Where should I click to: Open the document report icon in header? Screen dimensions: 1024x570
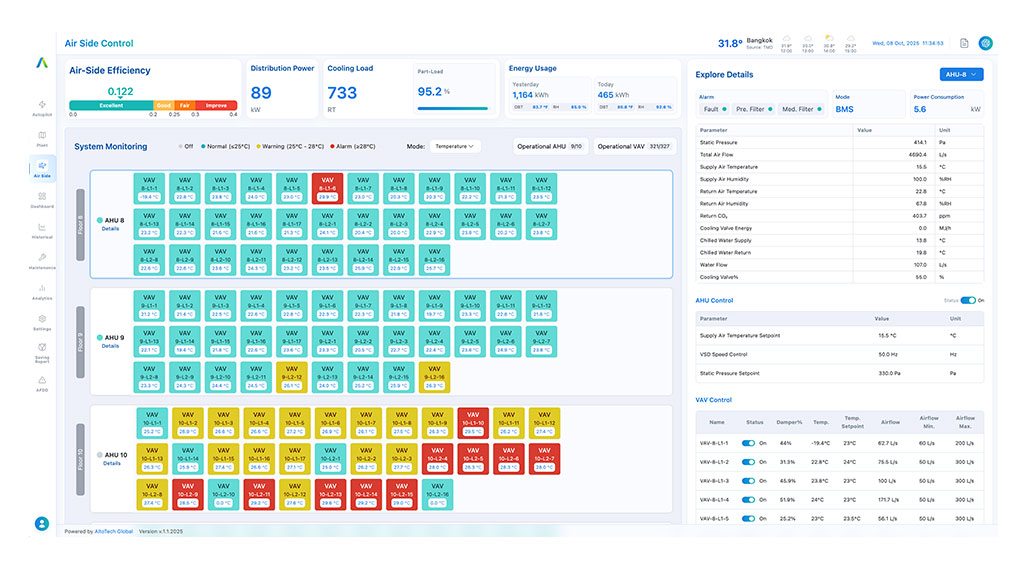pos(964,43)
